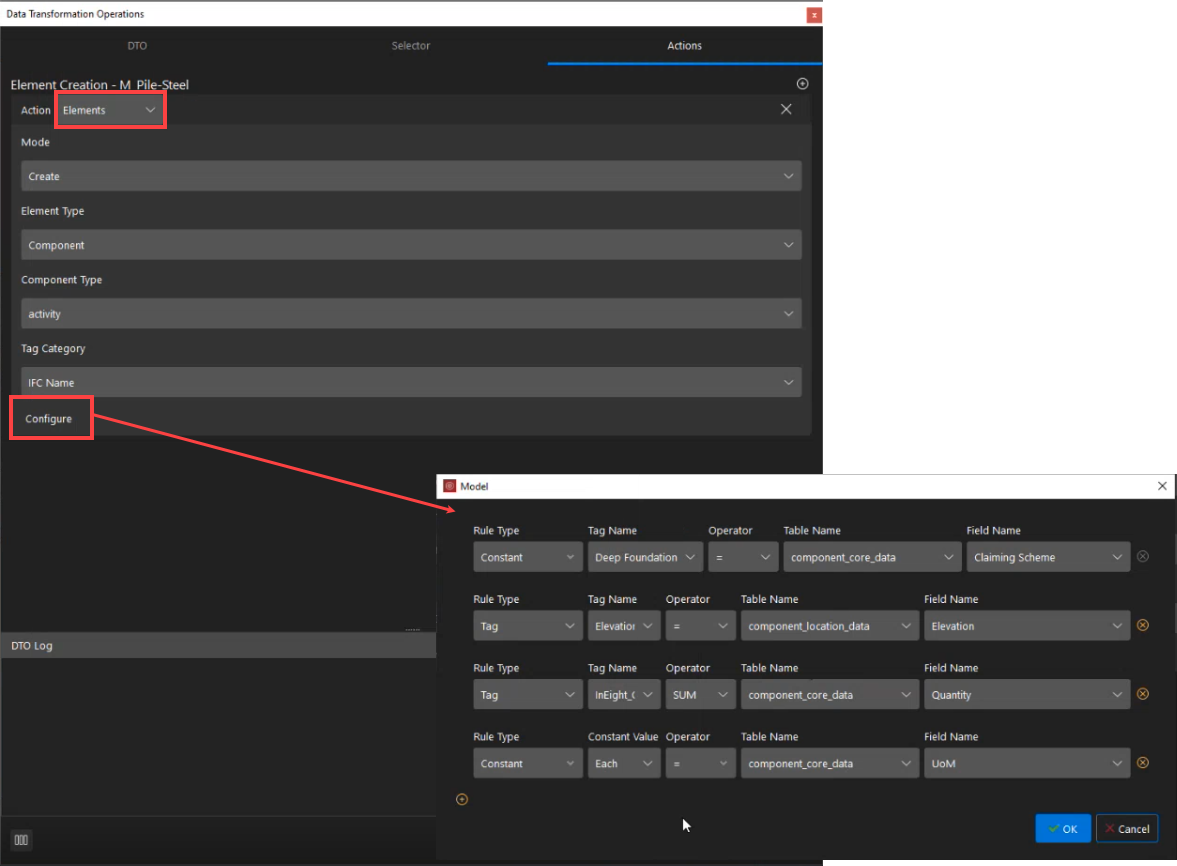Image resolution: width=1177 pixels, height=866 pixels.
Task: Open UoM row Rule Type Constant dropdown
Action: [x=528, y=764]
